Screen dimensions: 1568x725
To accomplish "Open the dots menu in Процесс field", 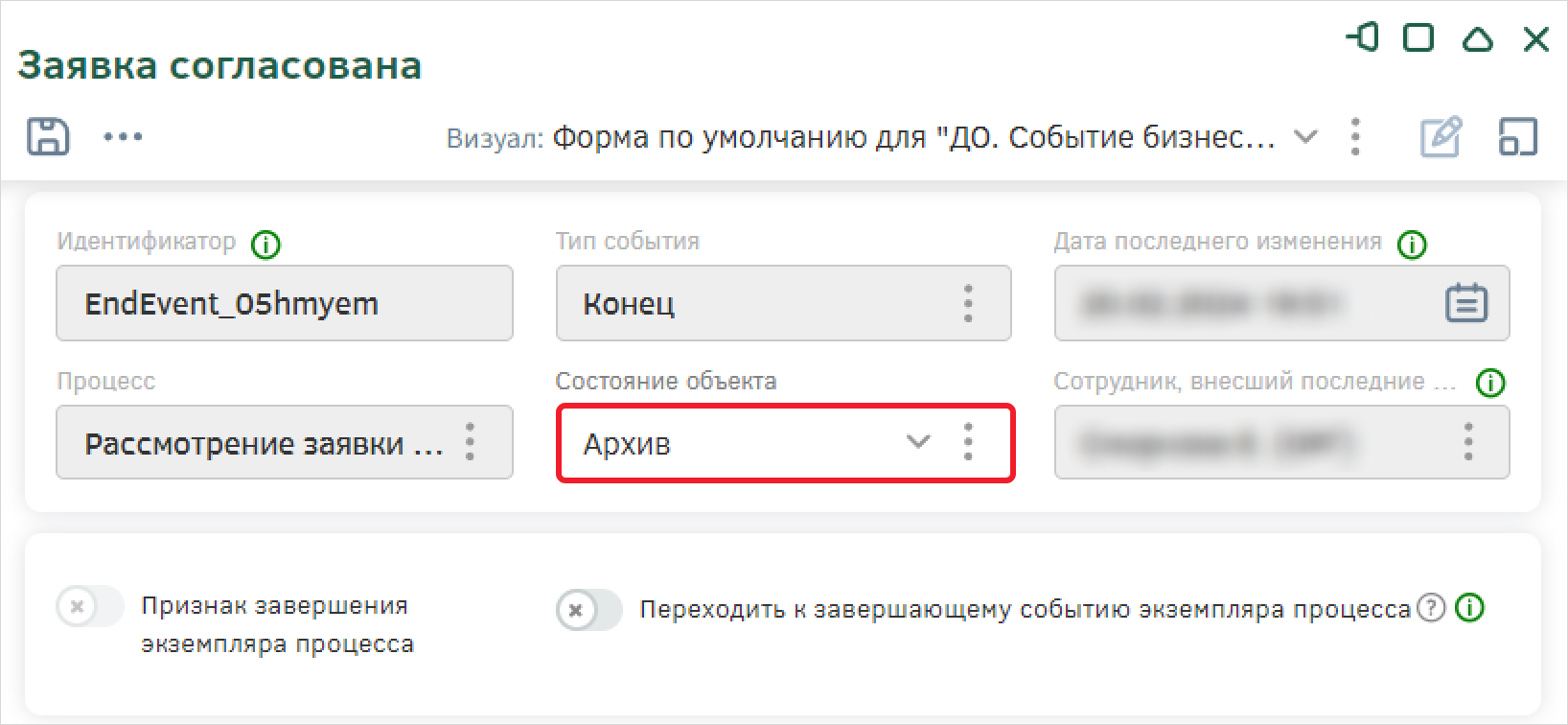I will click(x=470, y=442).
